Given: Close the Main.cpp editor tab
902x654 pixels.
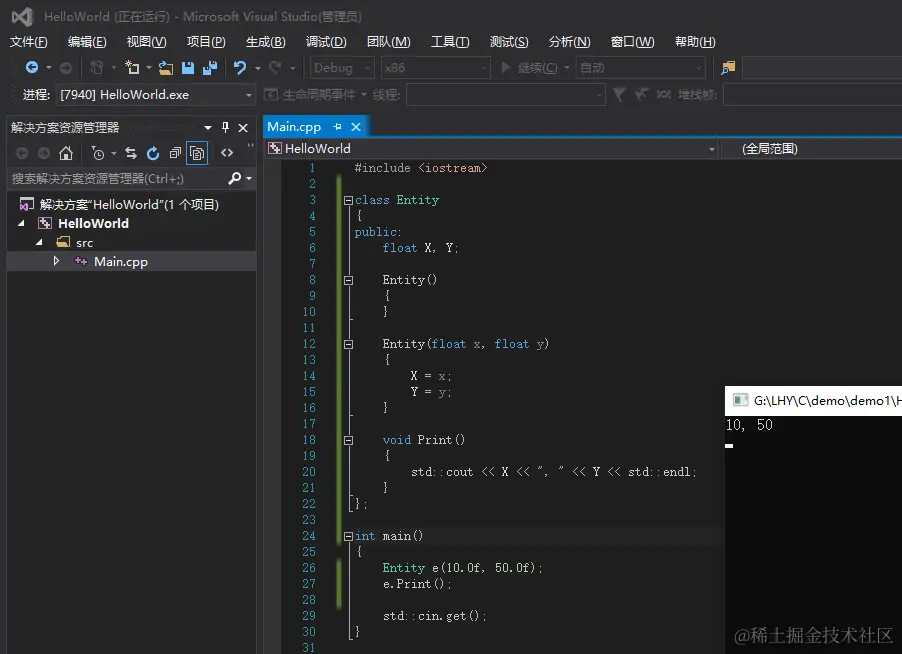Looking at the screenshot, I should click(356, 127).
